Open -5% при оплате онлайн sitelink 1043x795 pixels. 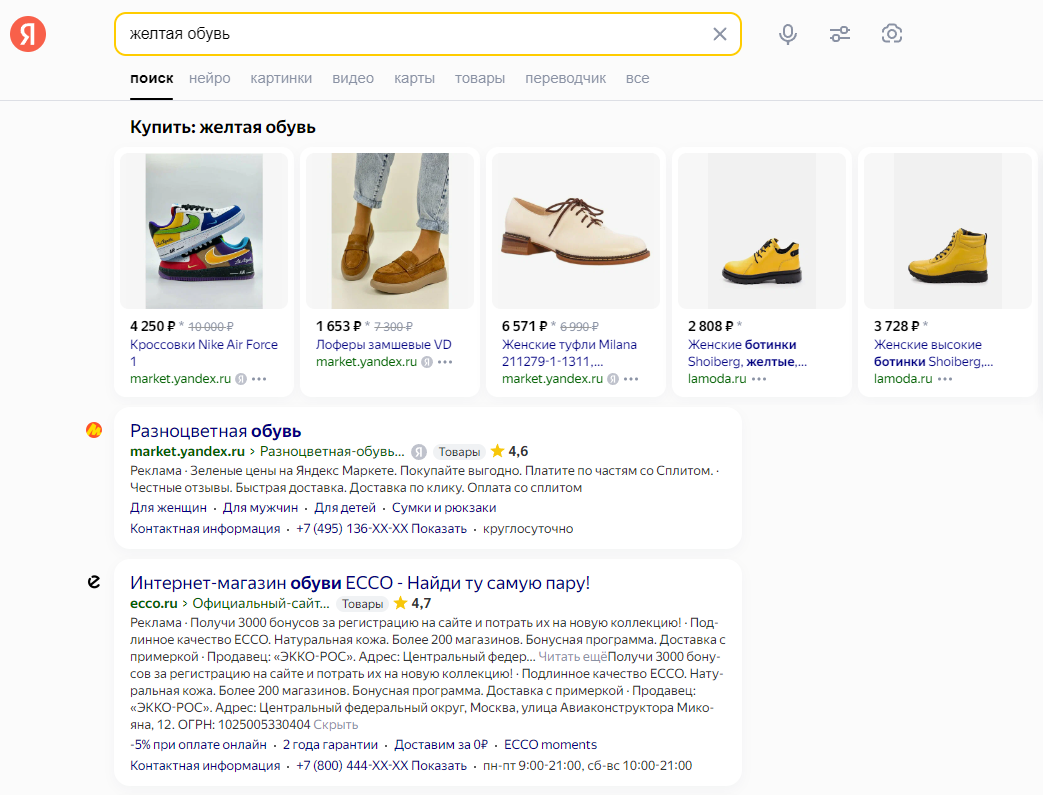(x=198, y=744)
